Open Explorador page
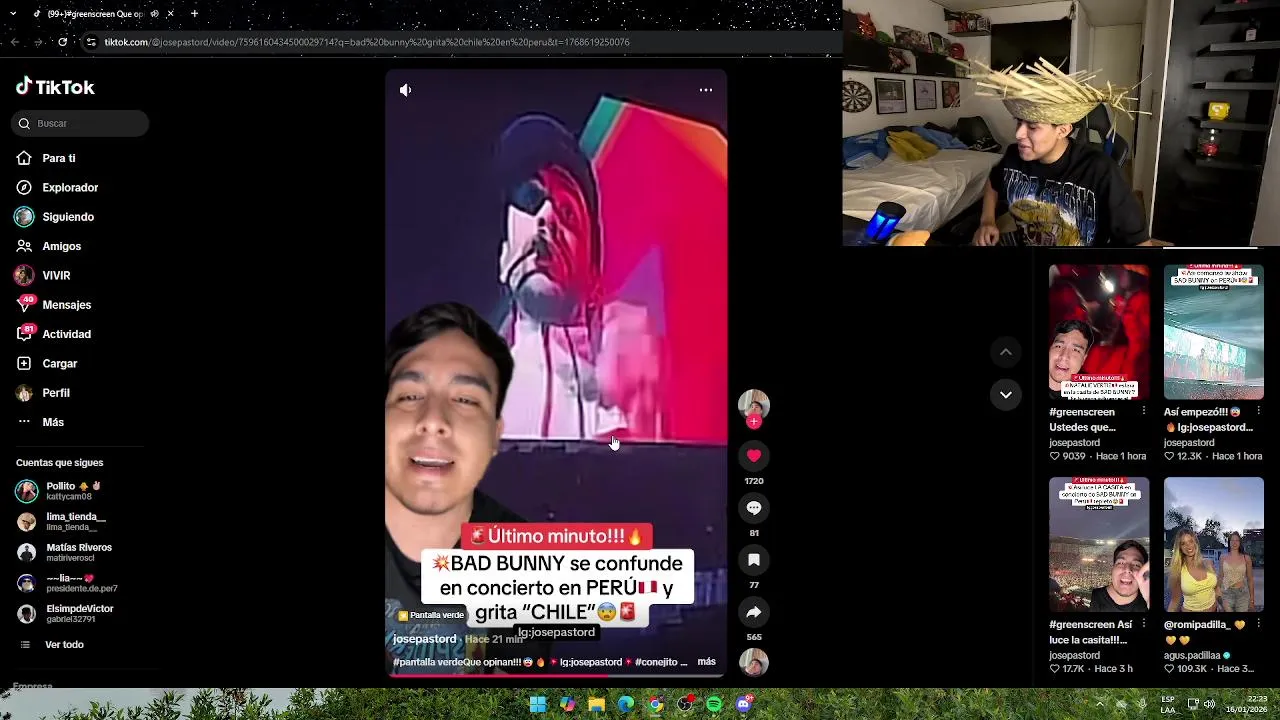Screen dimensions: 1280x720 (57, 187)
